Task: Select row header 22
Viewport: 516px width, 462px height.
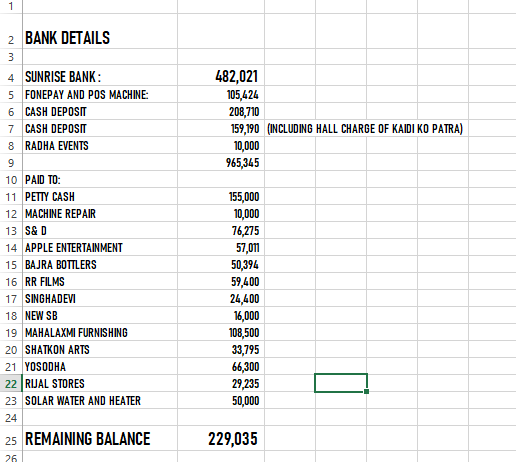Action: pos(11,383)
